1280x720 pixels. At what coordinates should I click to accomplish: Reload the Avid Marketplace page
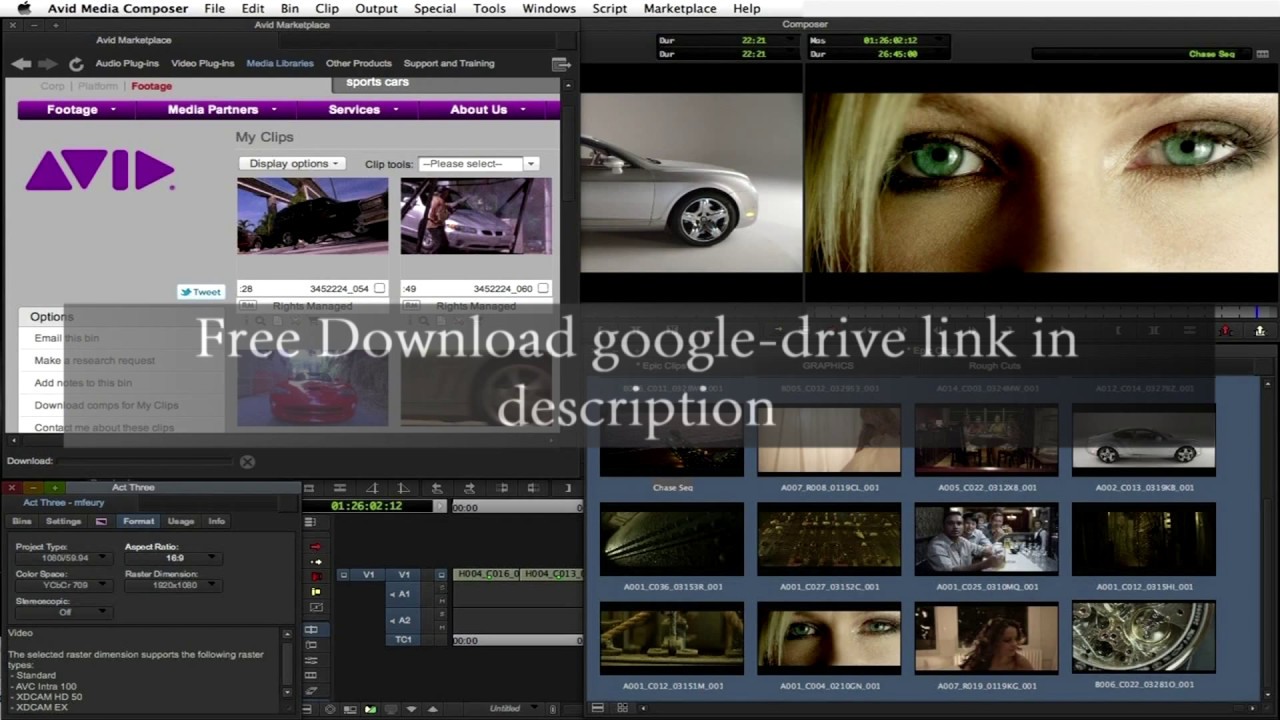76,64
